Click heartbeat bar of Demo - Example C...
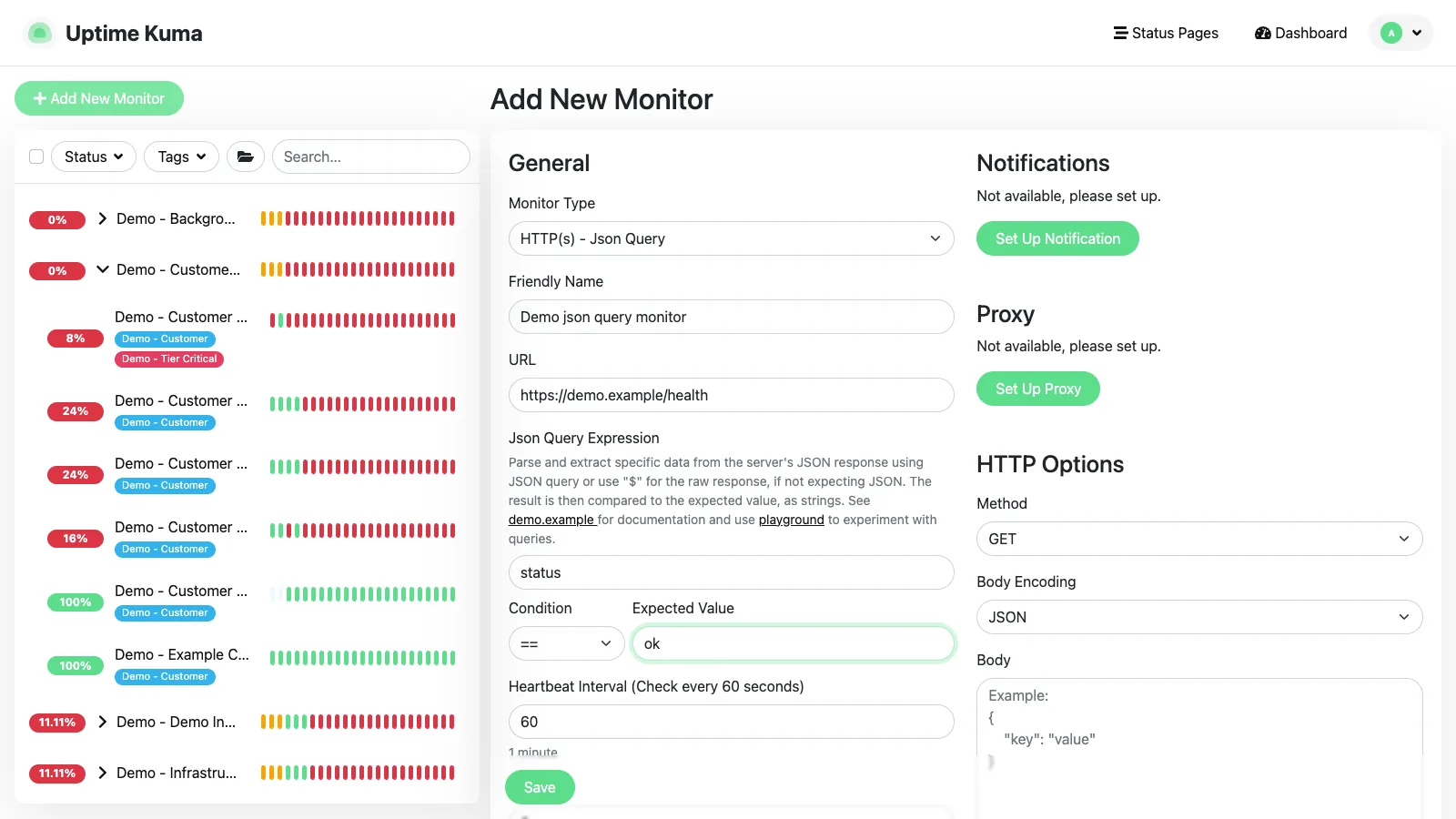1456x819 pixels. coord(362,658)
